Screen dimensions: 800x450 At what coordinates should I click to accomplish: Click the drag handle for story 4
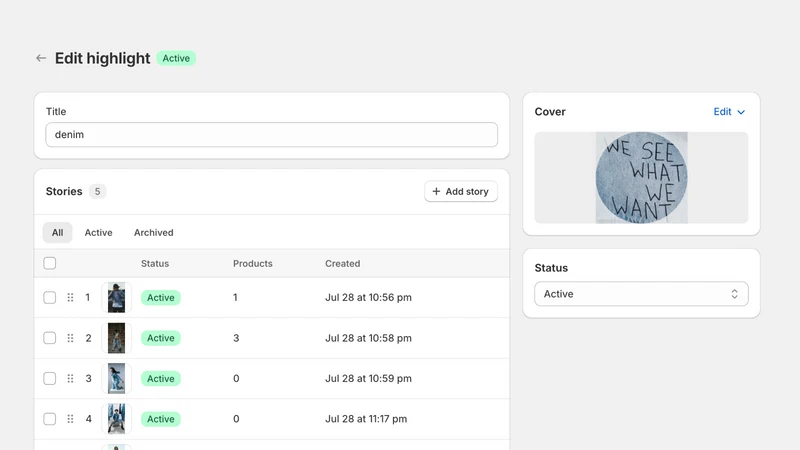coord(70,419)
